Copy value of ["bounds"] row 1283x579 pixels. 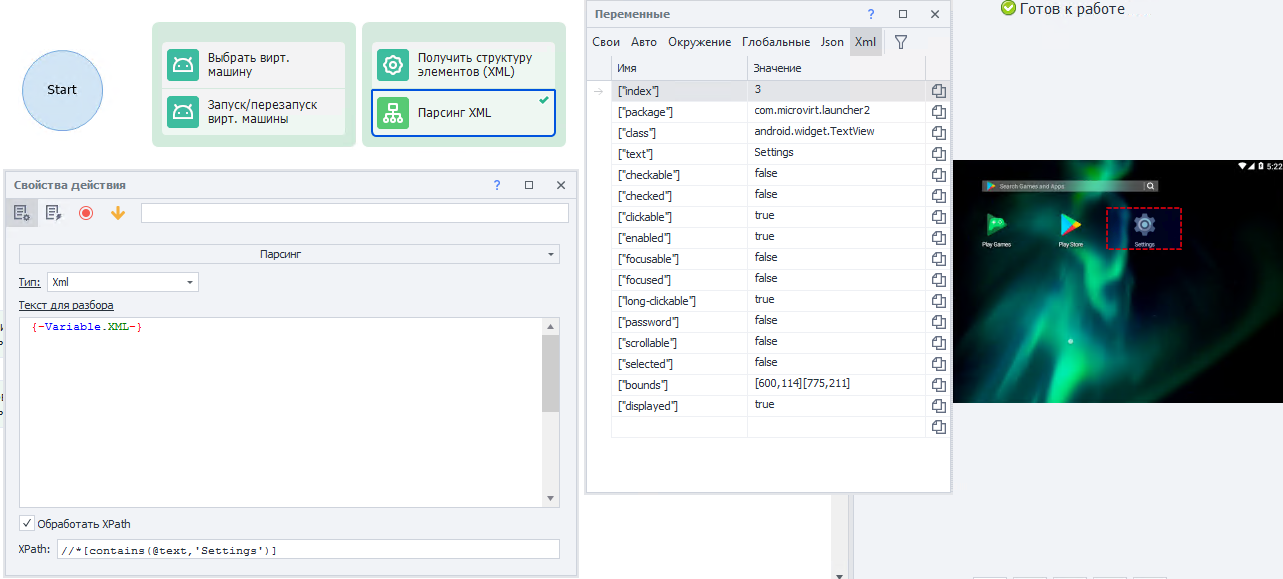tap(939, 385)
